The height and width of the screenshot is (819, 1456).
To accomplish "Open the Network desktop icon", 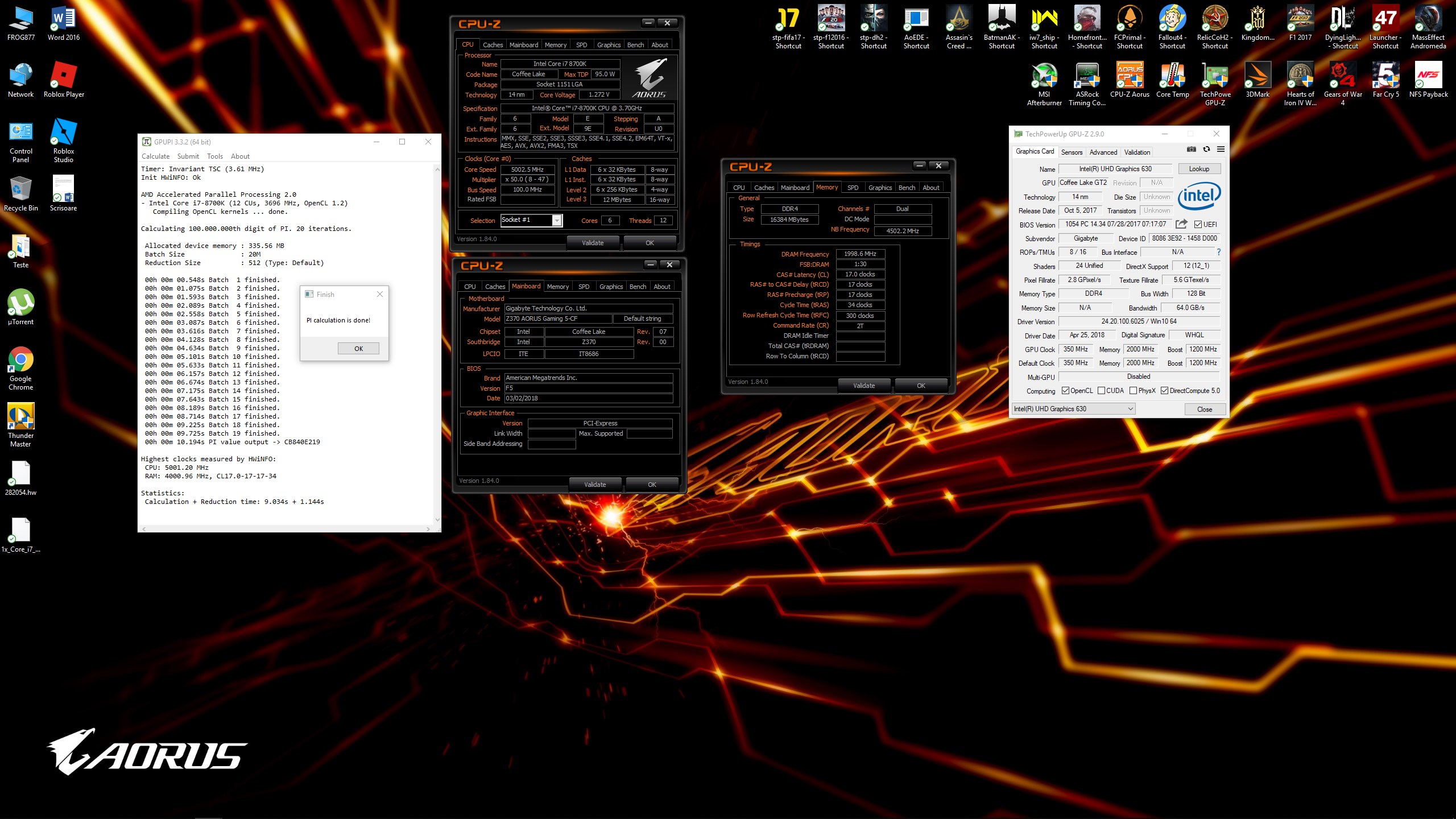I will pyautogui.click(x=21, y=81).
